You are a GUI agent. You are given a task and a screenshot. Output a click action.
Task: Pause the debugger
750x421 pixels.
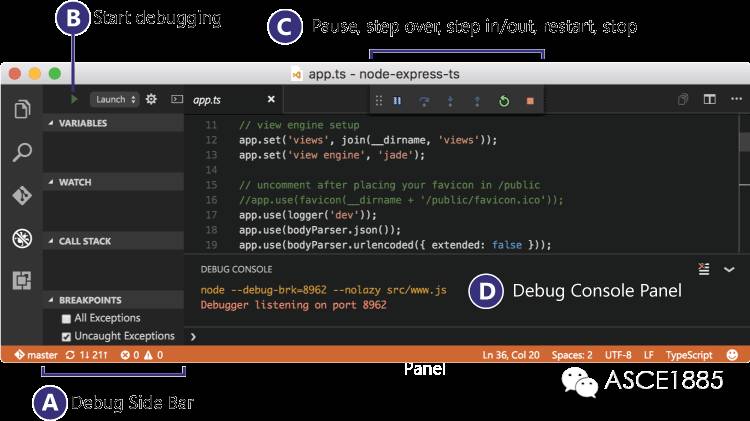(397, 100)
